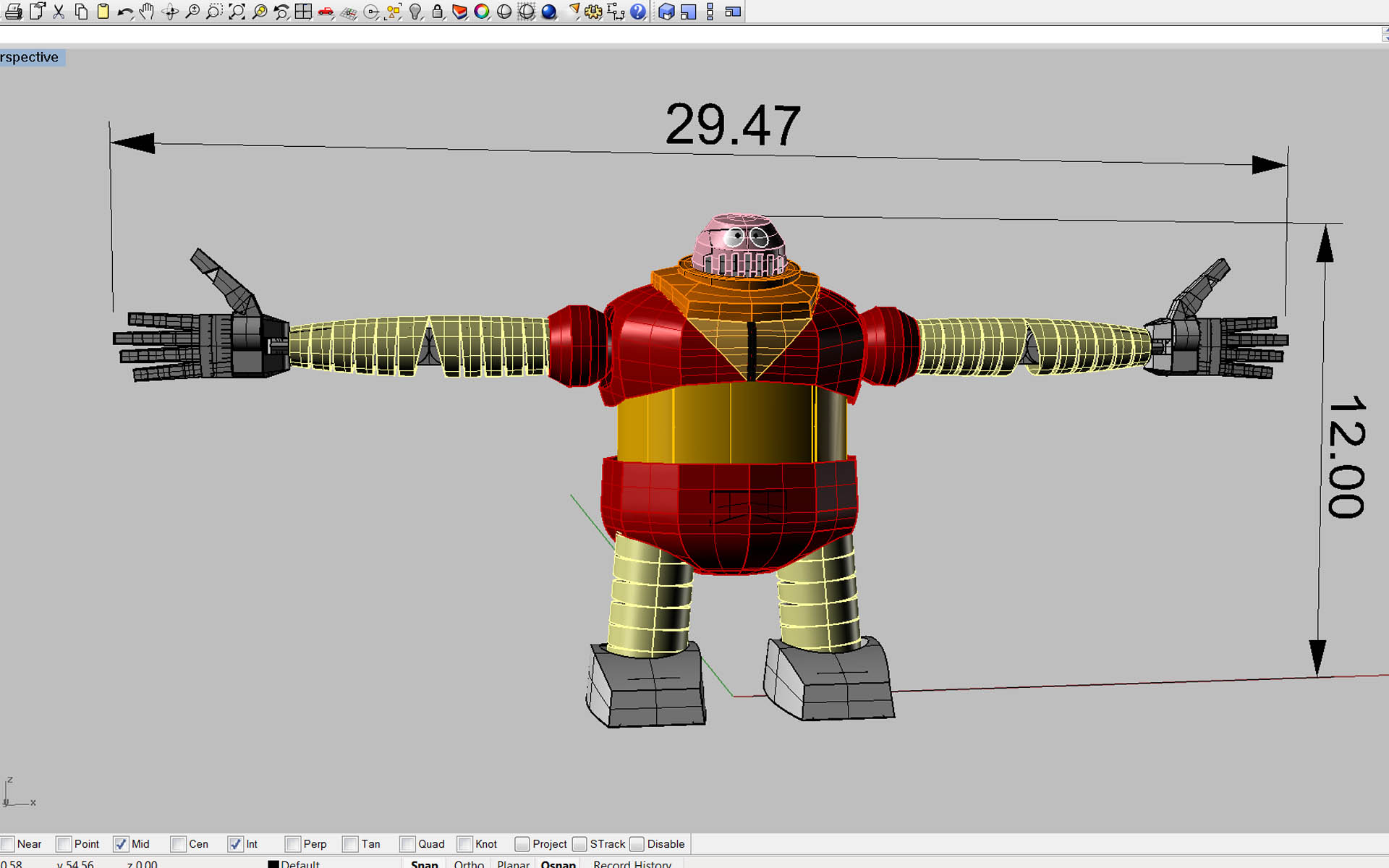Activate the Zoom Dynamic magnifier
Viewport: 1389px width, 868px height.
tap(192, 12)
